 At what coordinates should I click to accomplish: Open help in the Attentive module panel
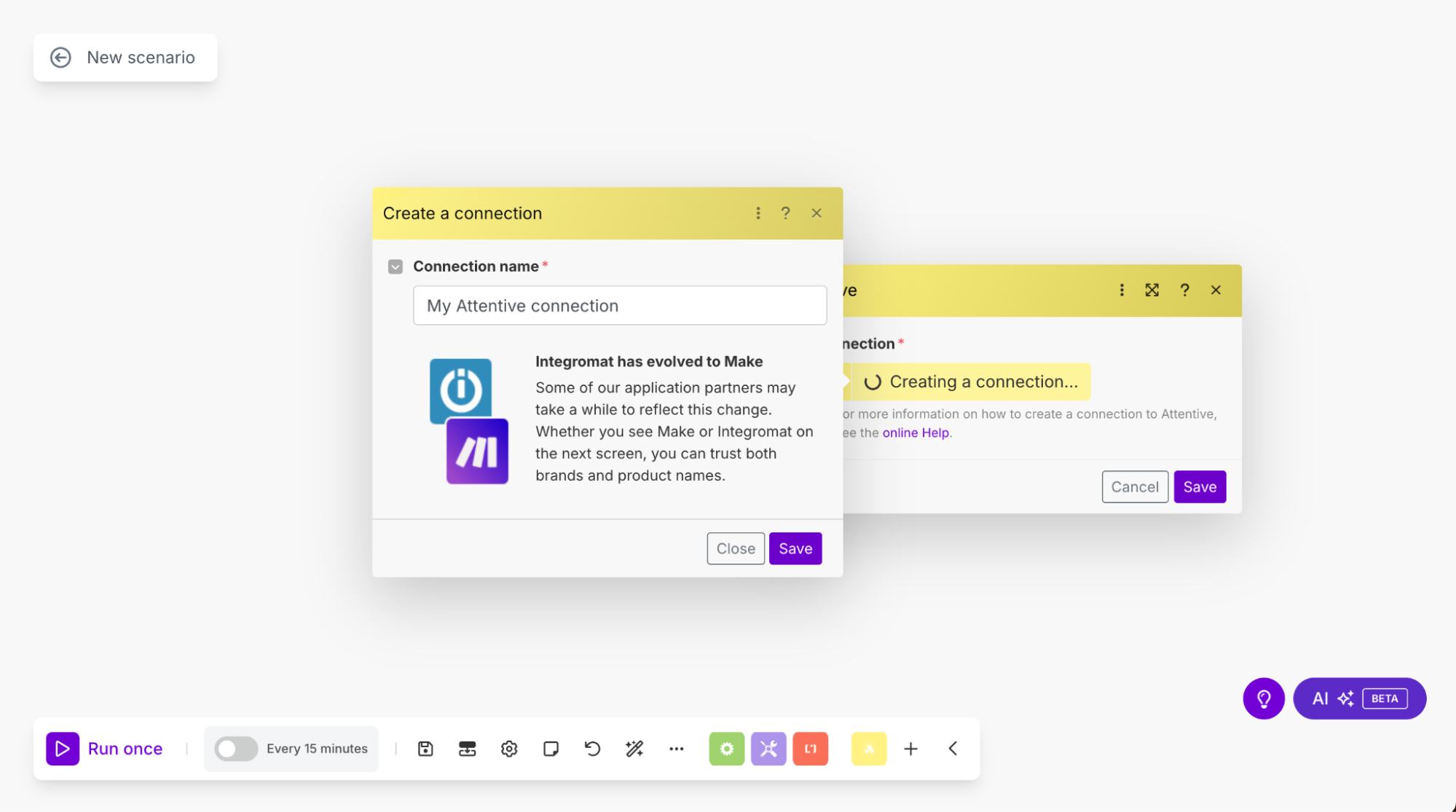point(1185,290)
